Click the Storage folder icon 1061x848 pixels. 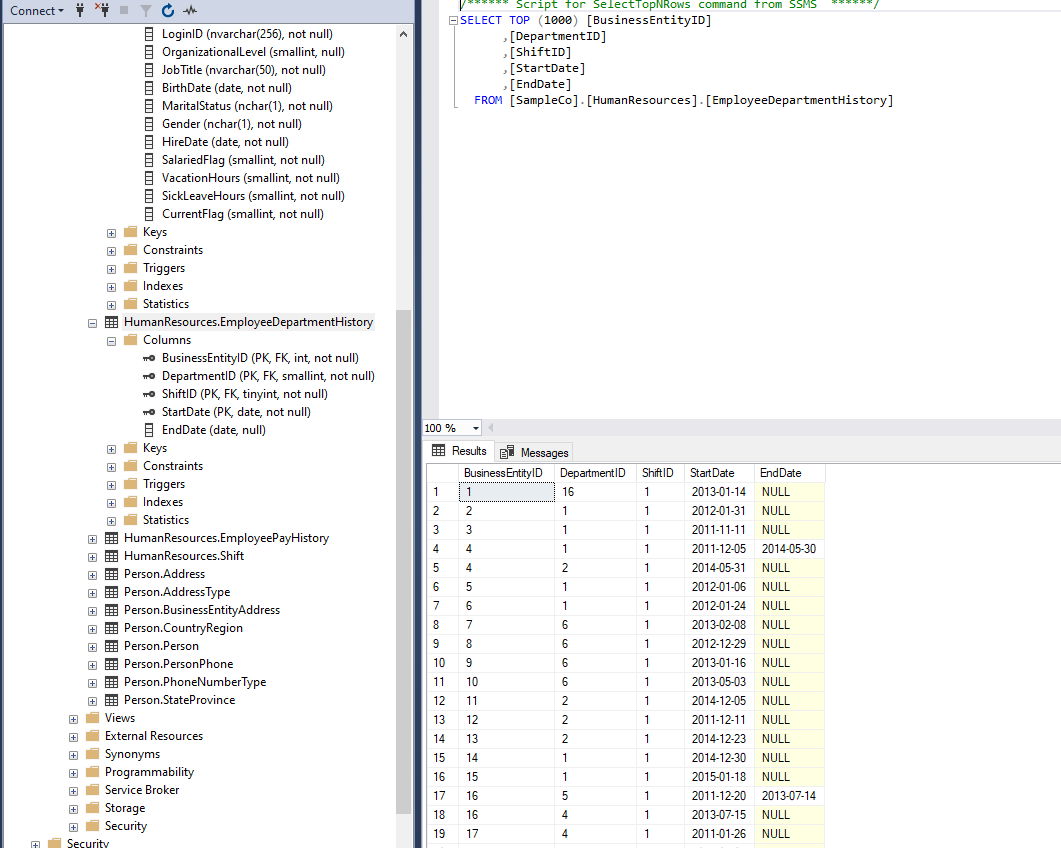[x=93, y=808]
